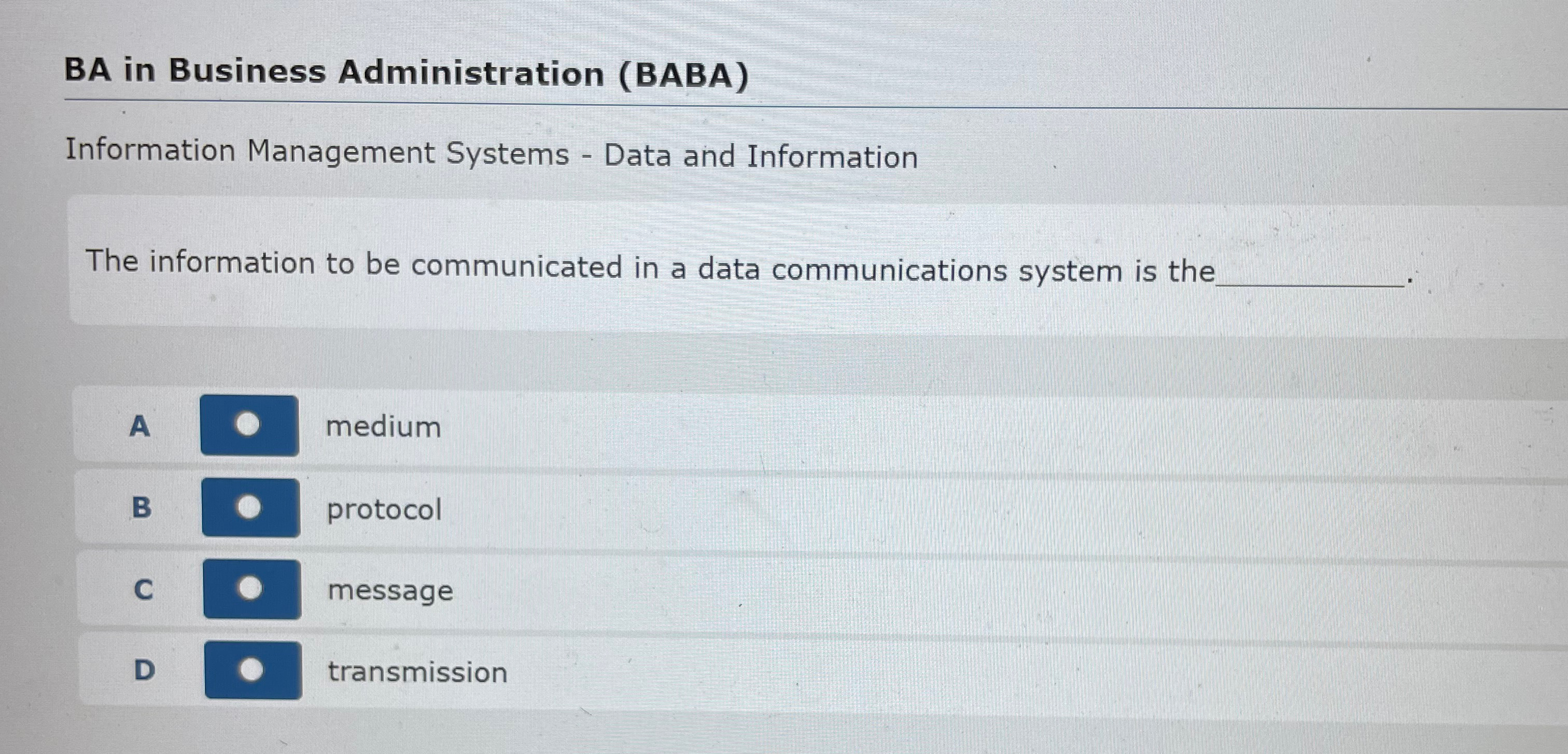Click the letter A option label
This screenshot has width=1568, height=754.
(x=139, y=426)
